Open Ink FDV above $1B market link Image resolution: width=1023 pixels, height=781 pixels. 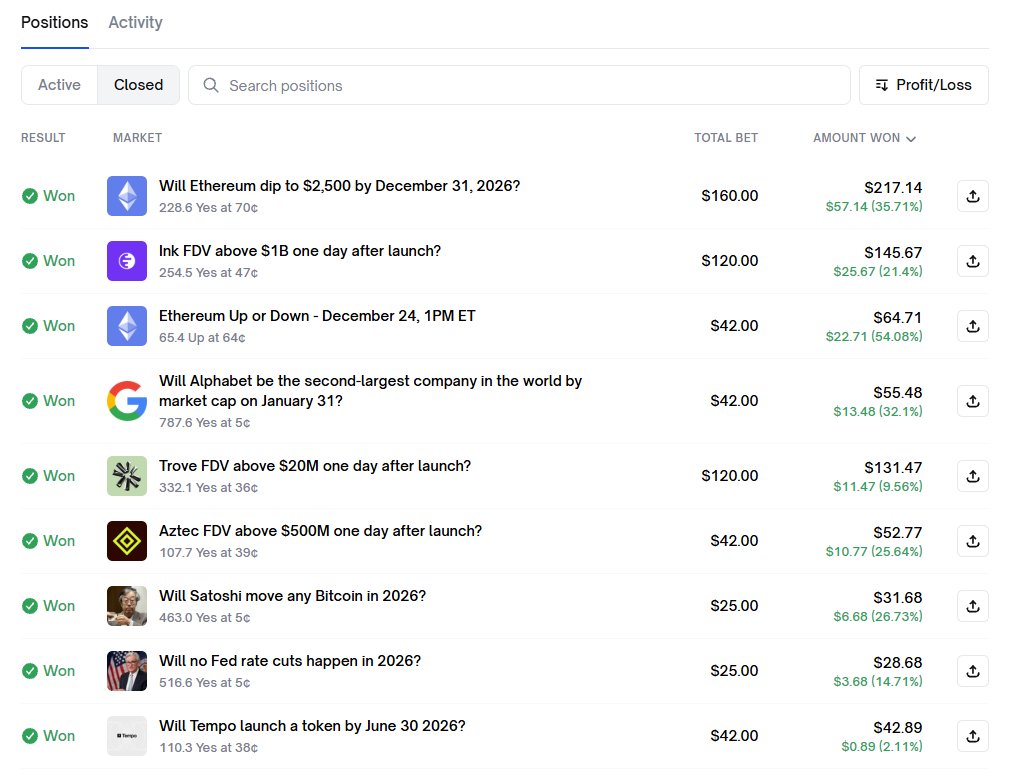pos(300,251)
